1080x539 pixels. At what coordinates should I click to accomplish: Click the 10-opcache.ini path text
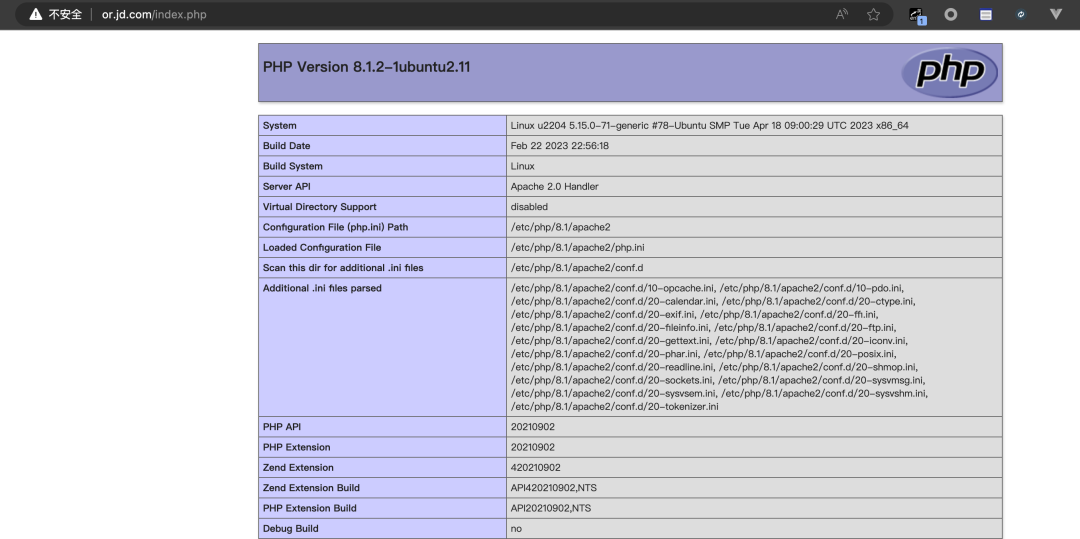(612, 288)
